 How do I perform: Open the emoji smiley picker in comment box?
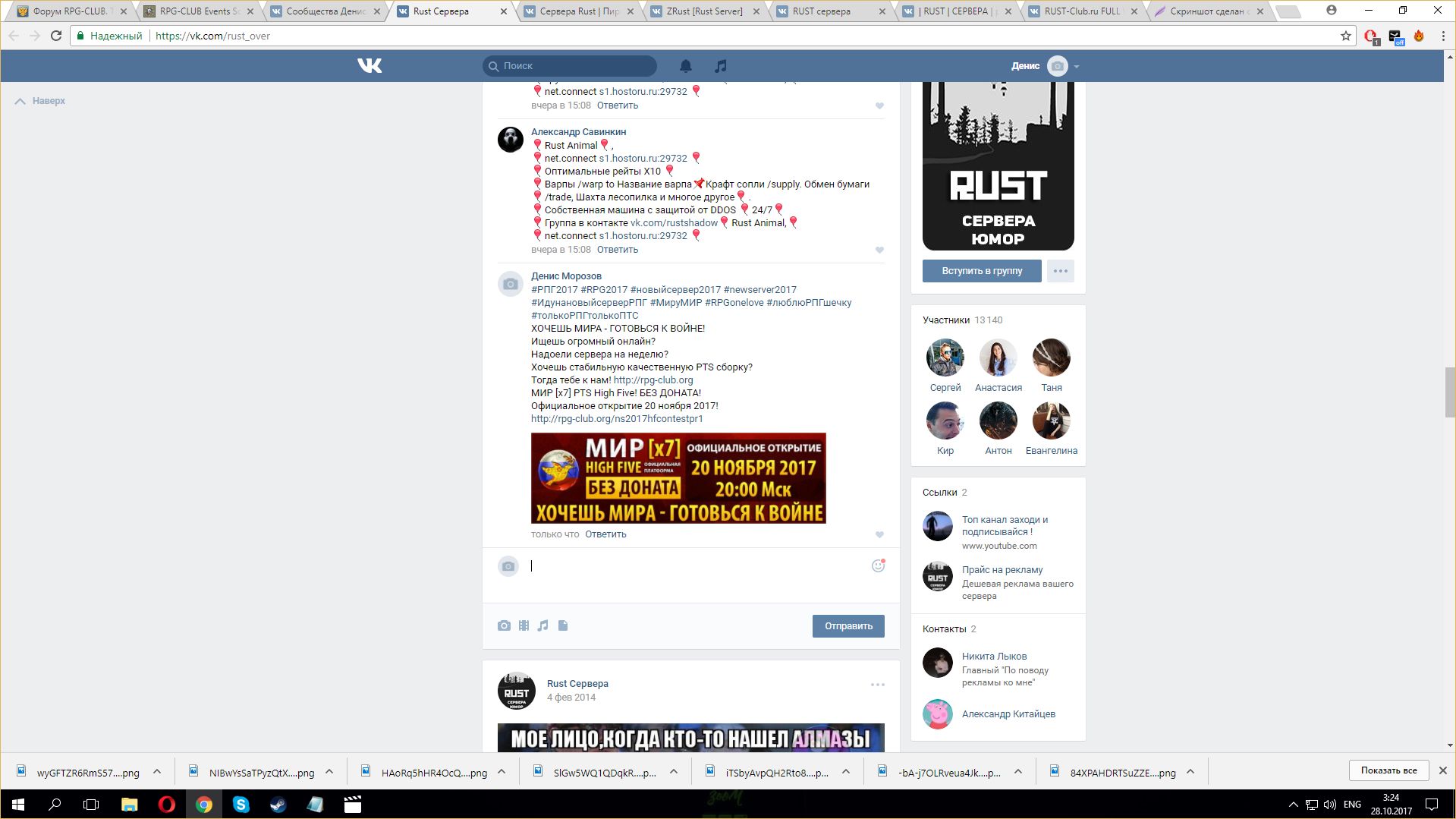click(878, 565)
